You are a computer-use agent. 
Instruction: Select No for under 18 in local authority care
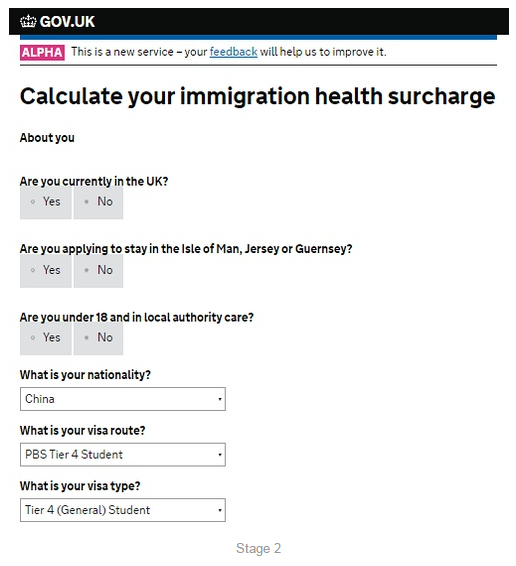coord(98,338)
